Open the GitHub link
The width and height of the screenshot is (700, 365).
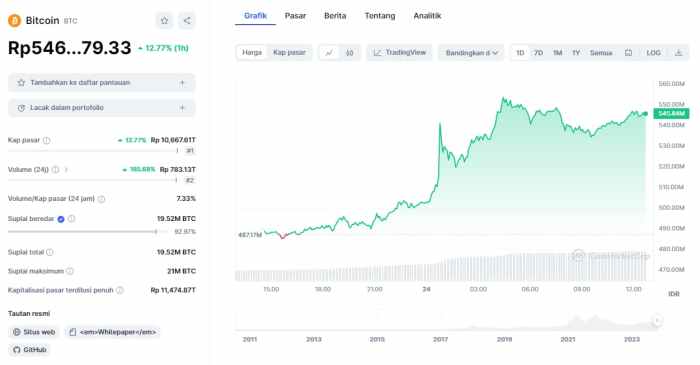29,350
